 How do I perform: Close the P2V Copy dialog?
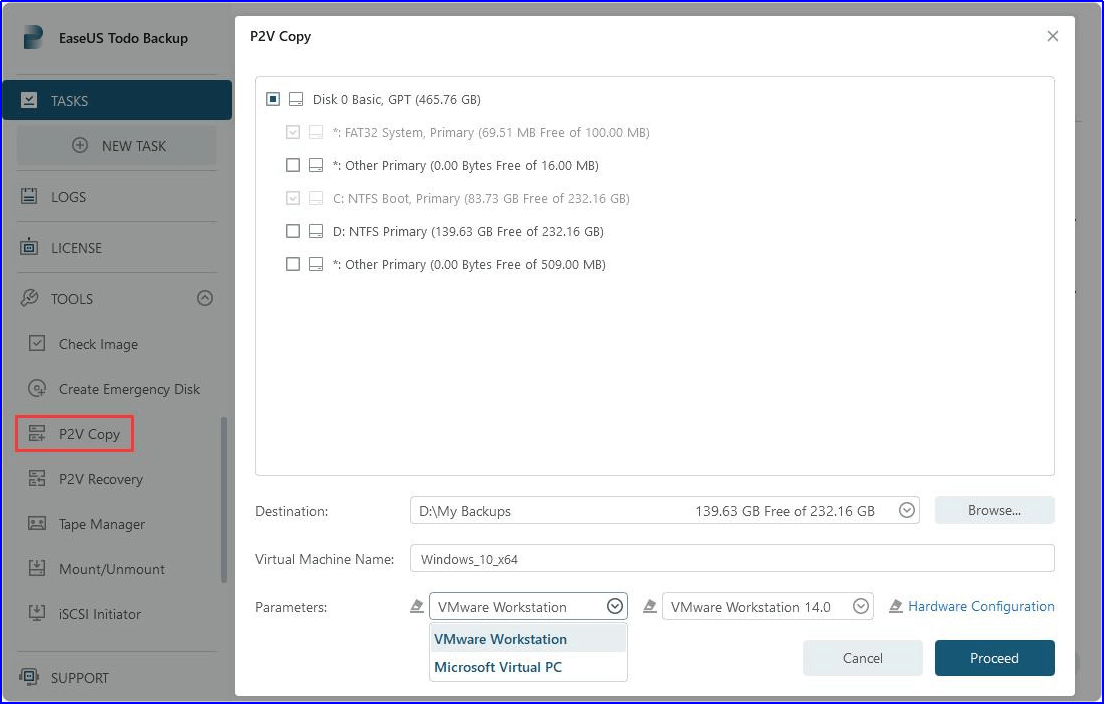pyautogui.click(x=1053, y=36)
